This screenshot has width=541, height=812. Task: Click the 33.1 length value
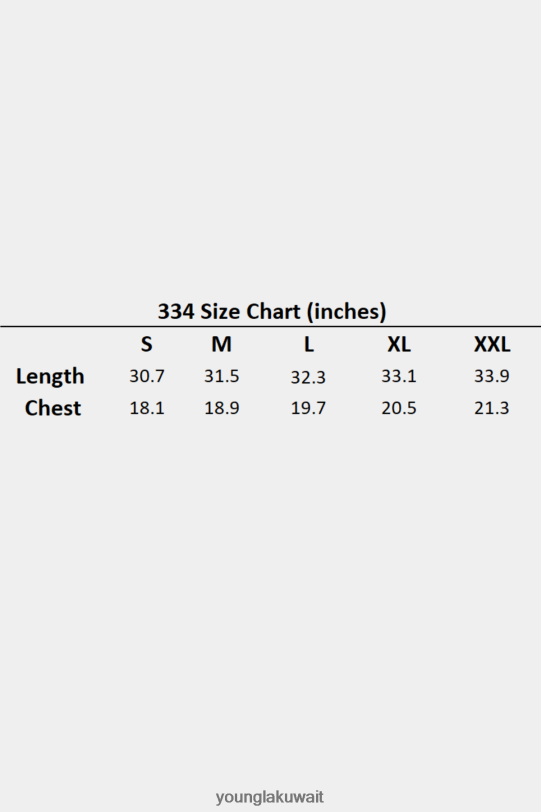point(399,376)
